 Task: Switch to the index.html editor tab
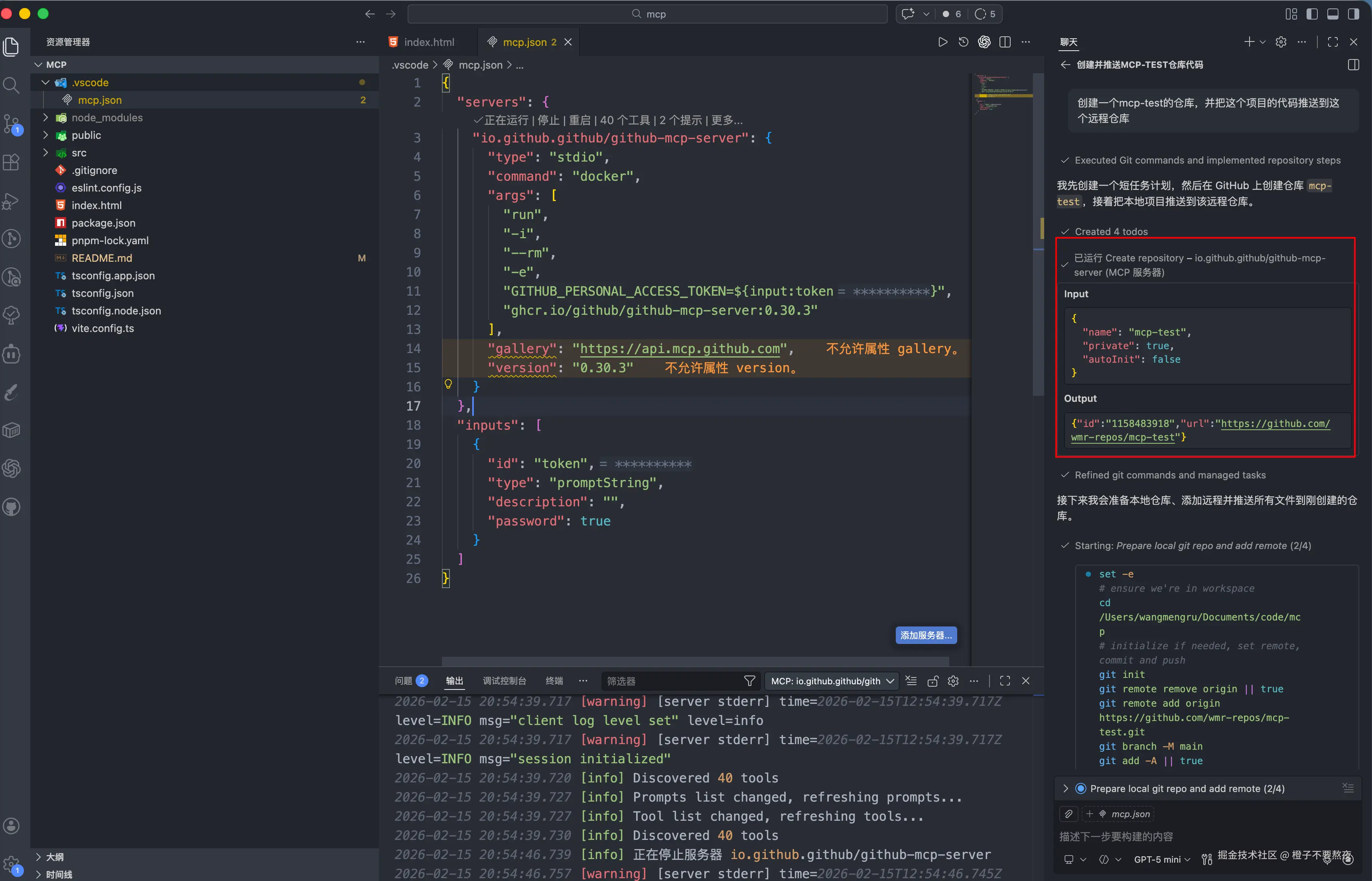(428, 42)
